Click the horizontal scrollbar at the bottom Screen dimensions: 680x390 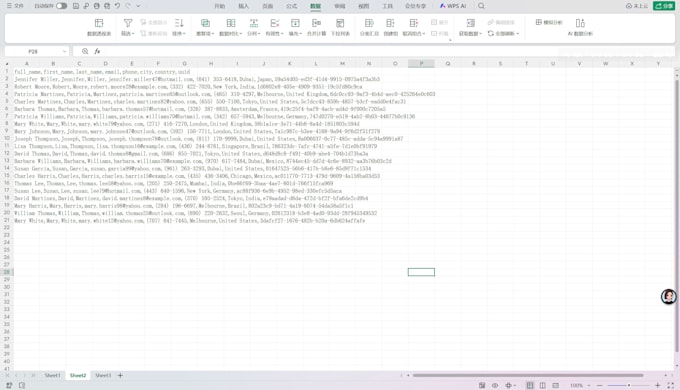coord(528,375)
